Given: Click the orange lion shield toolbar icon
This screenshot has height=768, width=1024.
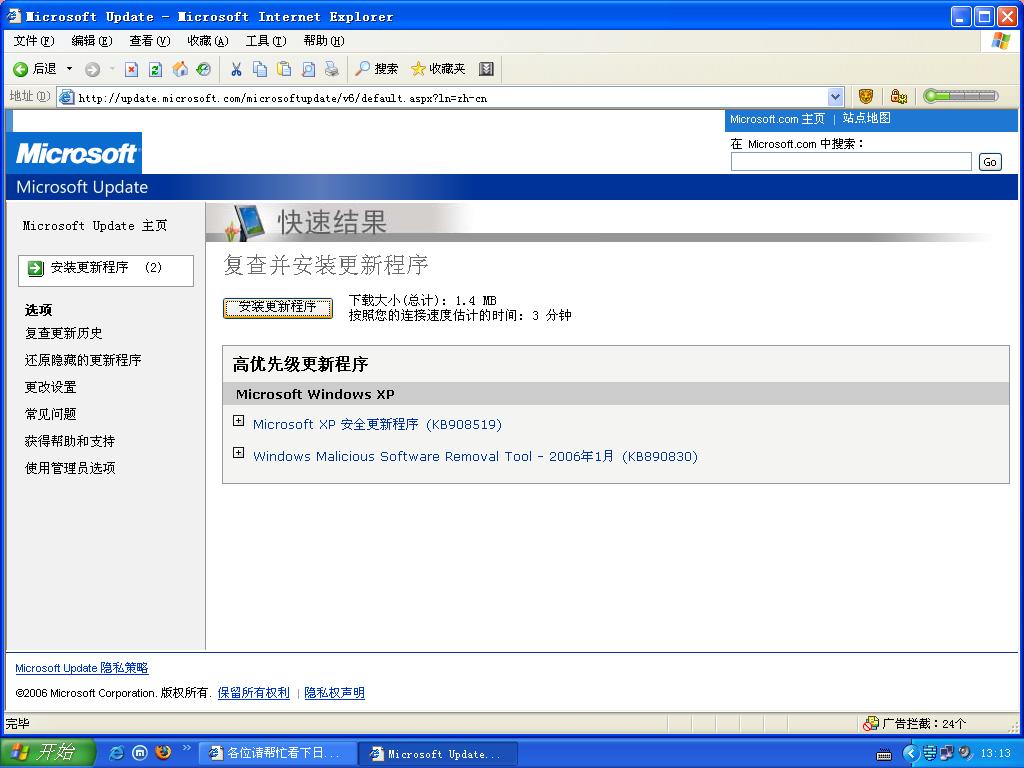Looking at the screenshot, I should [866, 97].
